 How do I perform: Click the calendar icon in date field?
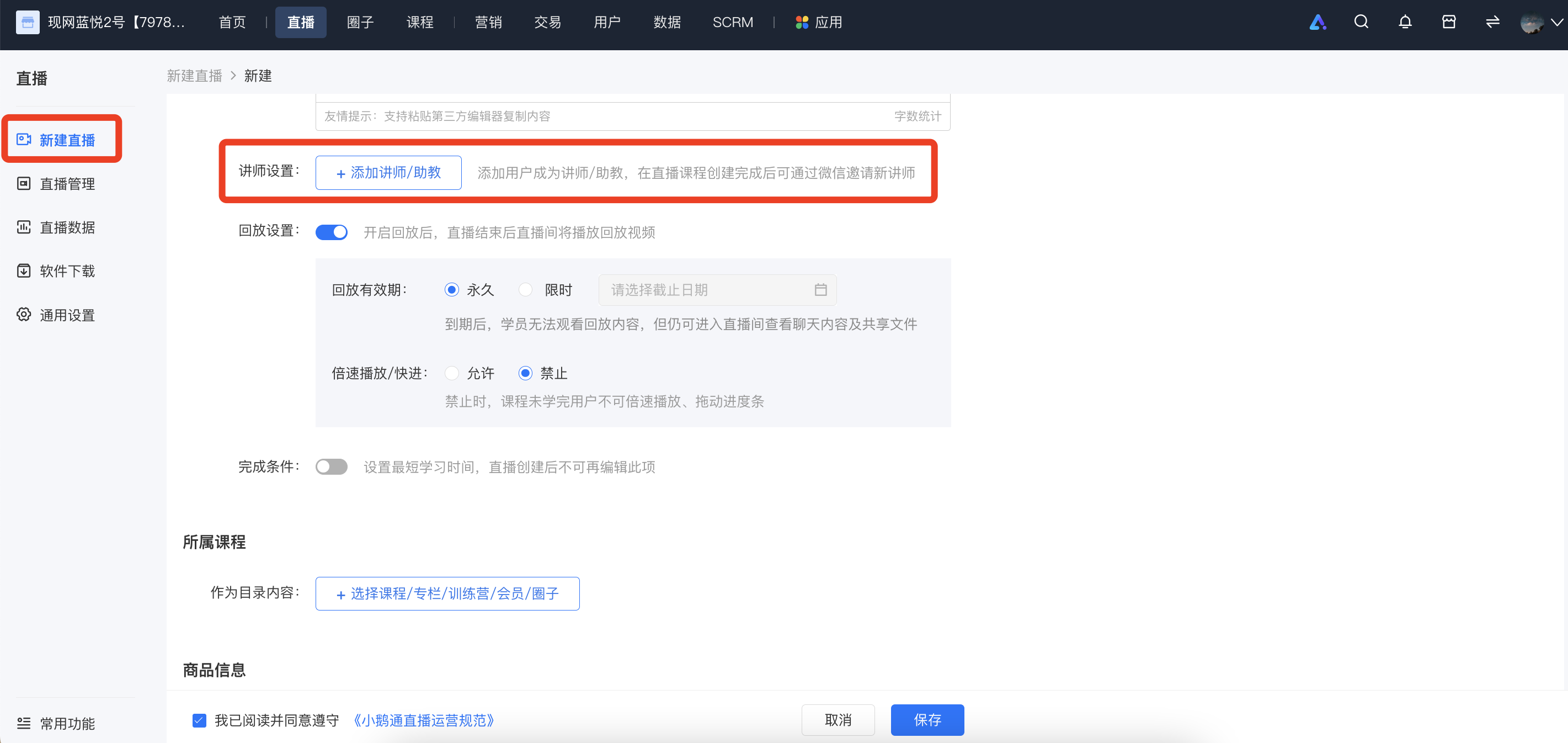pos(820,290)
